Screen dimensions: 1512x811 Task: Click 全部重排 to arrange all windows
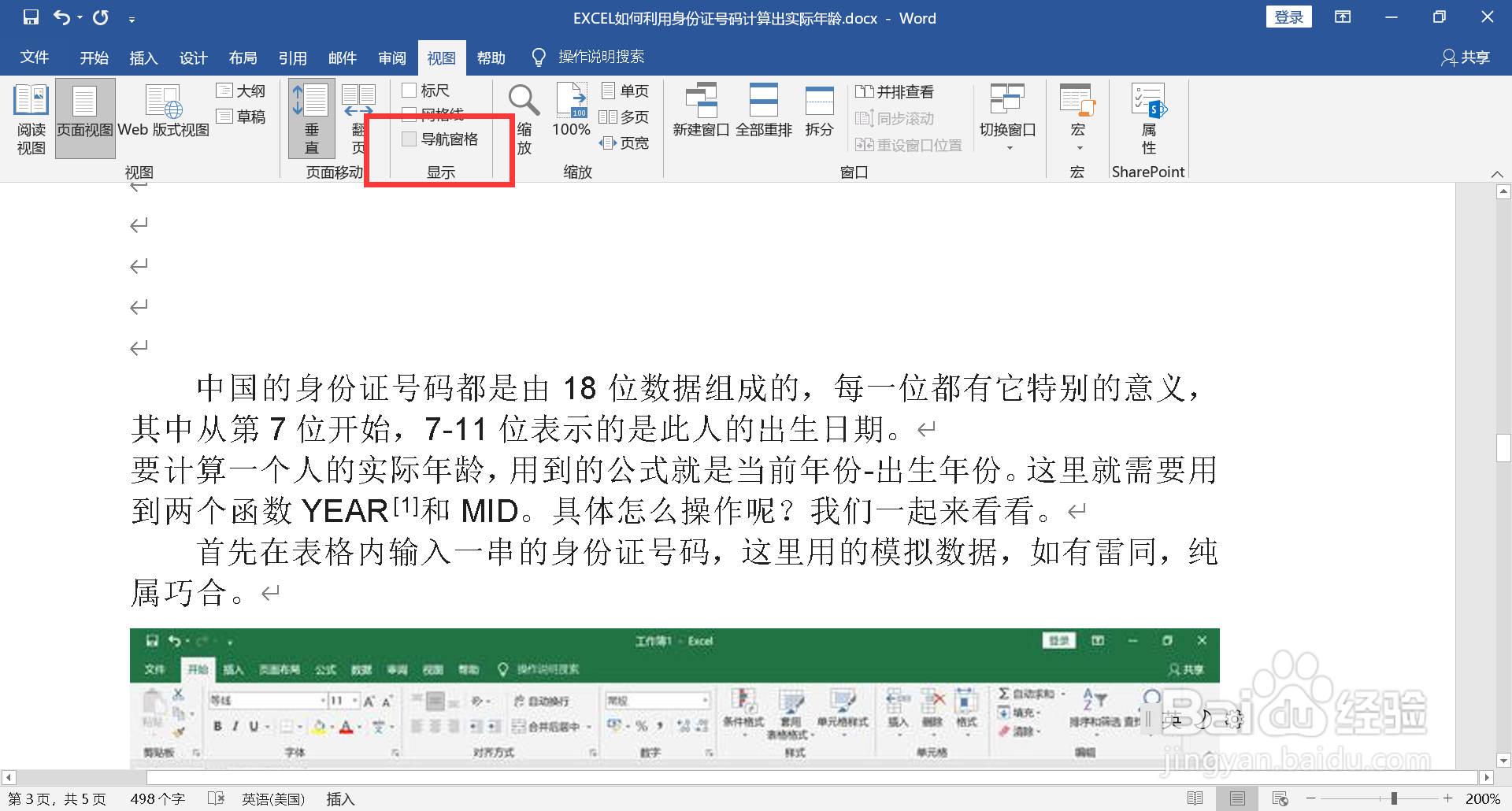[763, 110]
